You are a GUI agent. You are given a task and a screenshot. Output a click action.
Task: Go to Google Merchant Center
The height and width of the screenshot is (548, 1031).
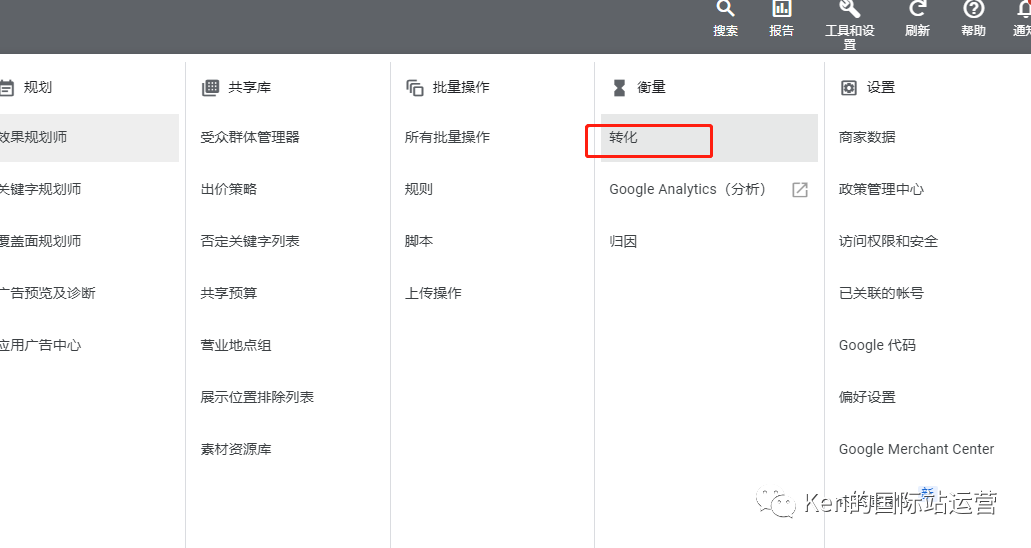pos(916,450)
